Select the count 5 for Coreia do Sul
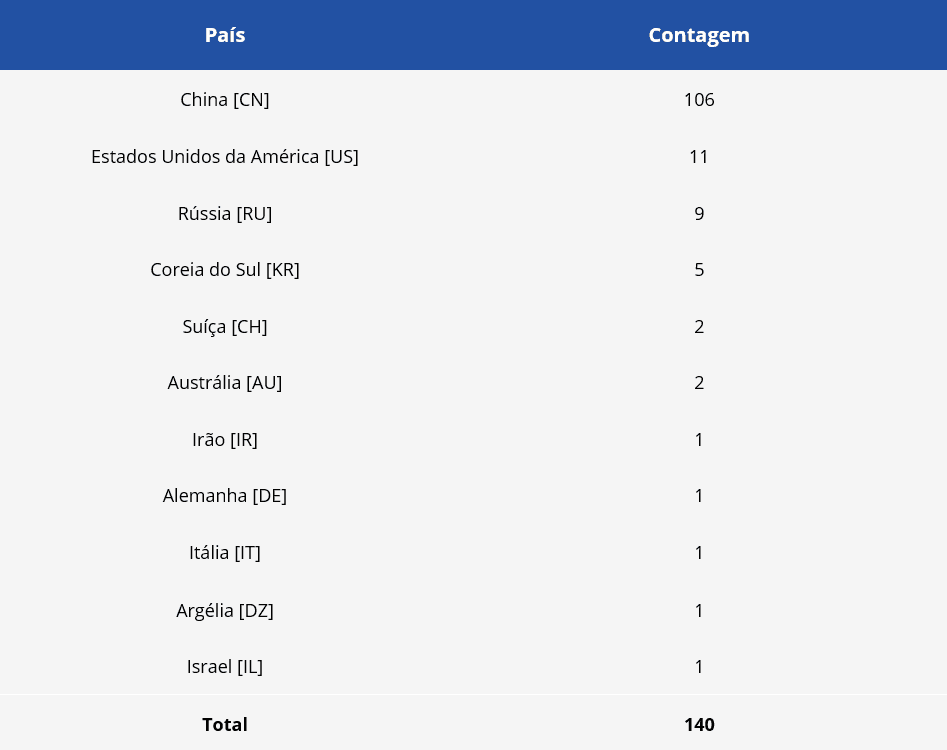This screenshot has width=947, height=750. tap(699, 270)
